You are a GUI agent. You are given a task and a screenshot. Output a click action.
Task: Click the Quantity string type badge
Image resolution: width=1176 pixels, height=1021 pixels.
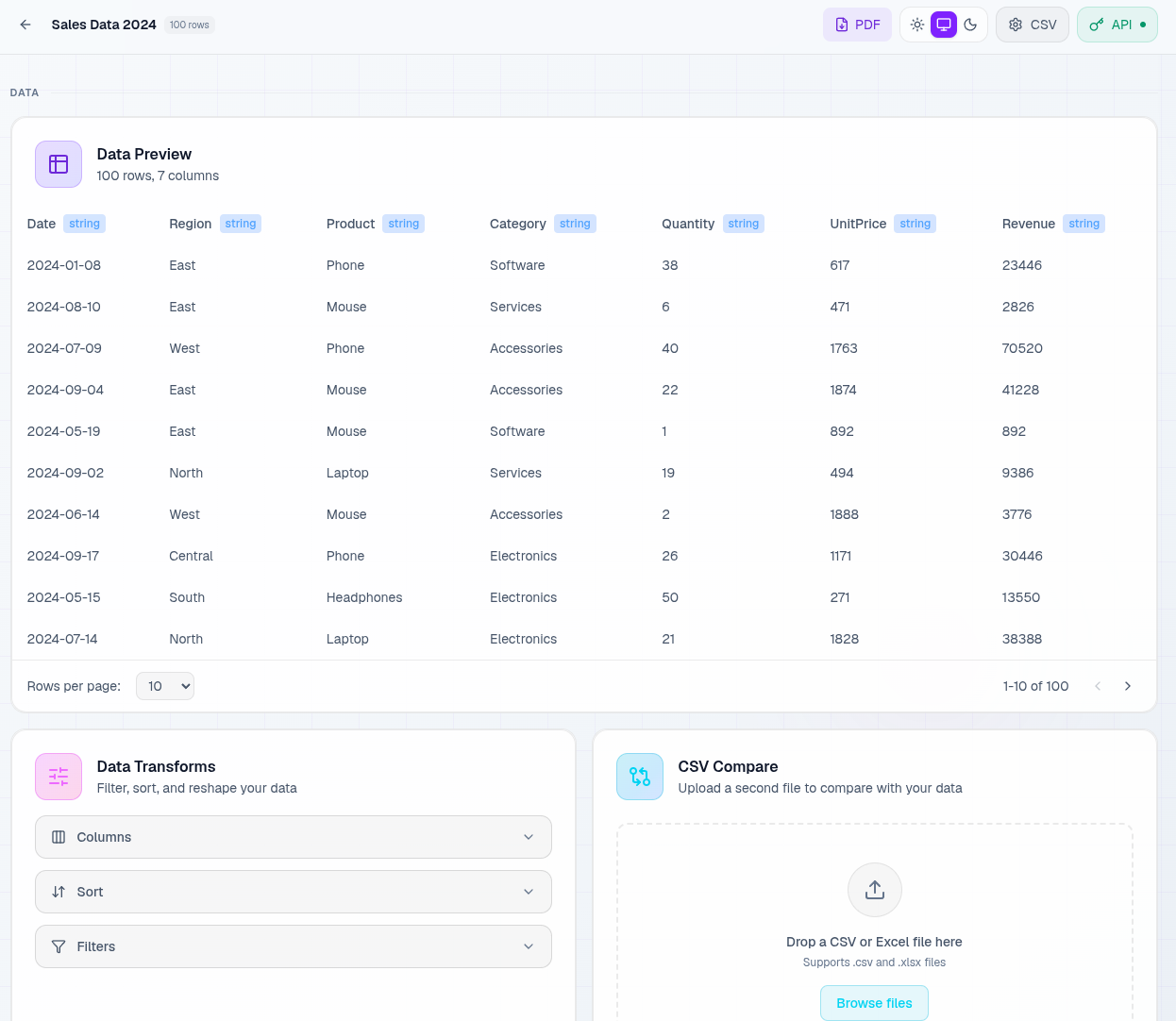tap(744, 224)
